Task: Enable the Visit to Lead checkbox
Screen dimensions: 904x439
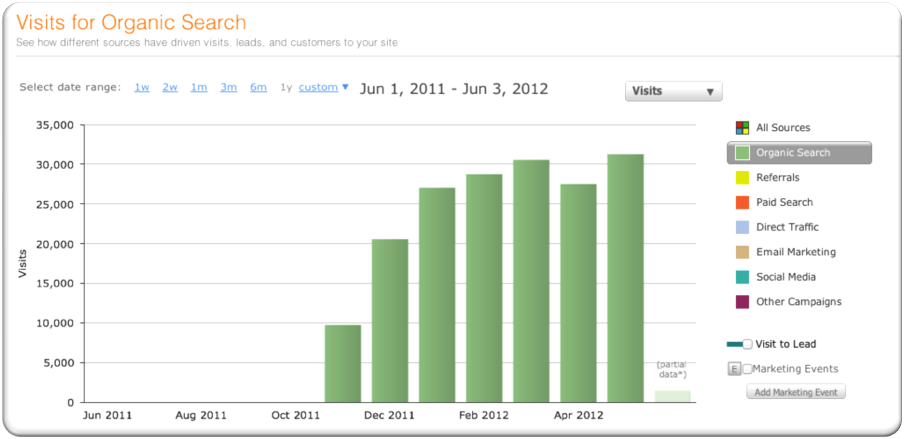Action: tap(747, 344)
